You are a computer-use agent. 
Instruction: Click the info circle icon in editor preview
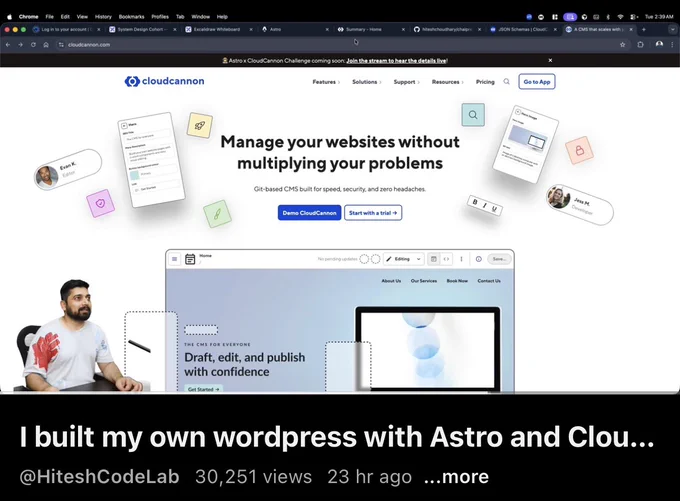tap(478, 259)
